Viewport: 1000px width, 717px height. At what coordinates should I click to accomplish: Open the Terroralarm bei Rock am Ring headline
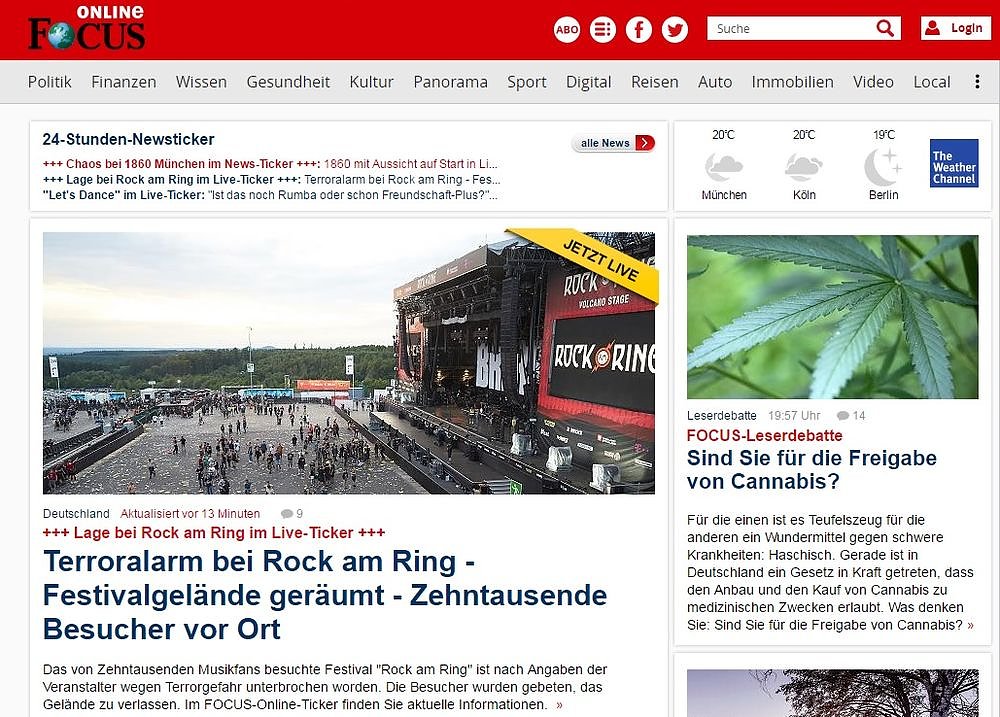point(325,595)
